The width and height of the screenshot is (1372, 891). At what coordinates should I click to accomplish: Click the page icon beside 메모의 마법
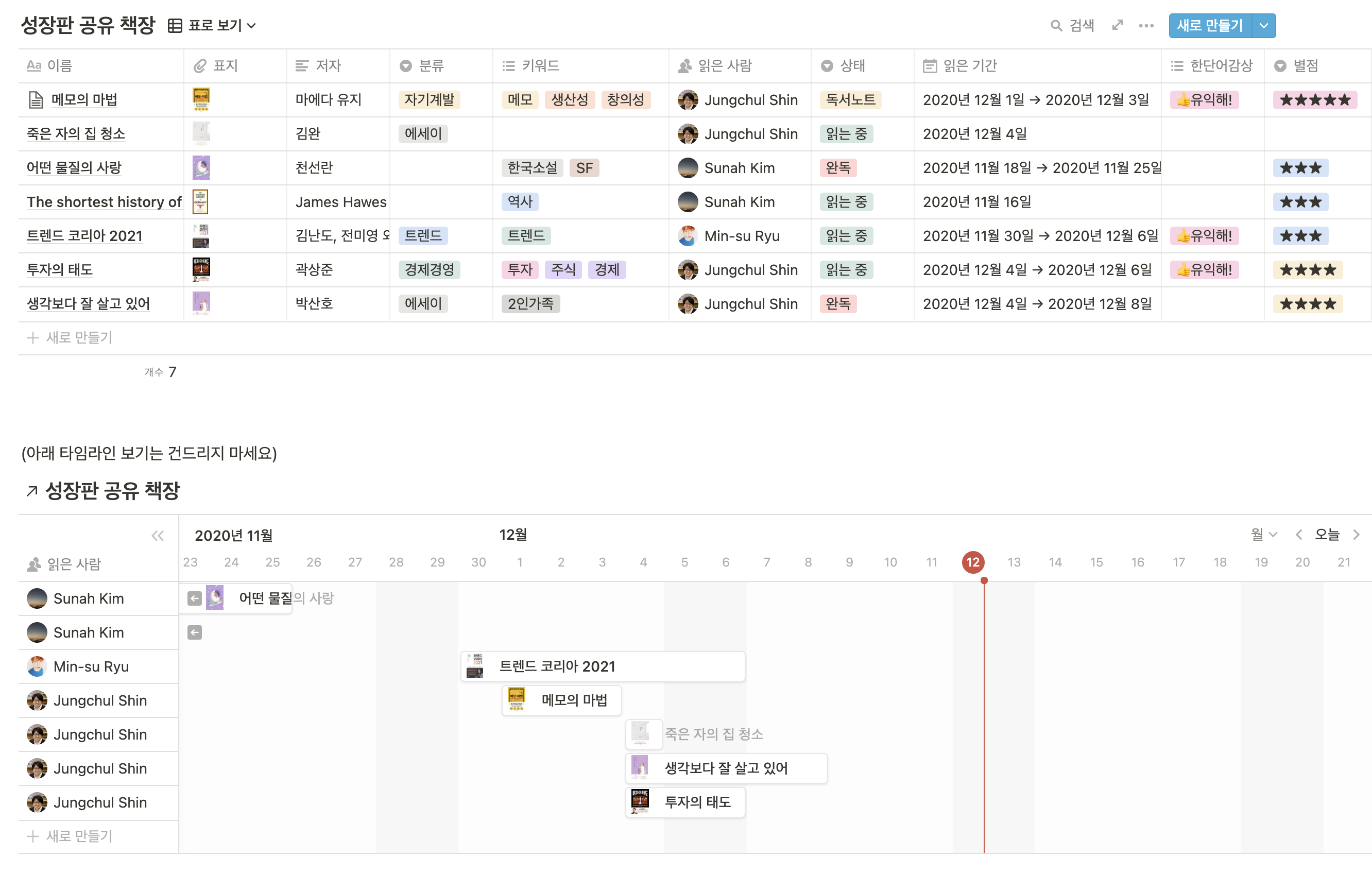(x=36, y=100)
